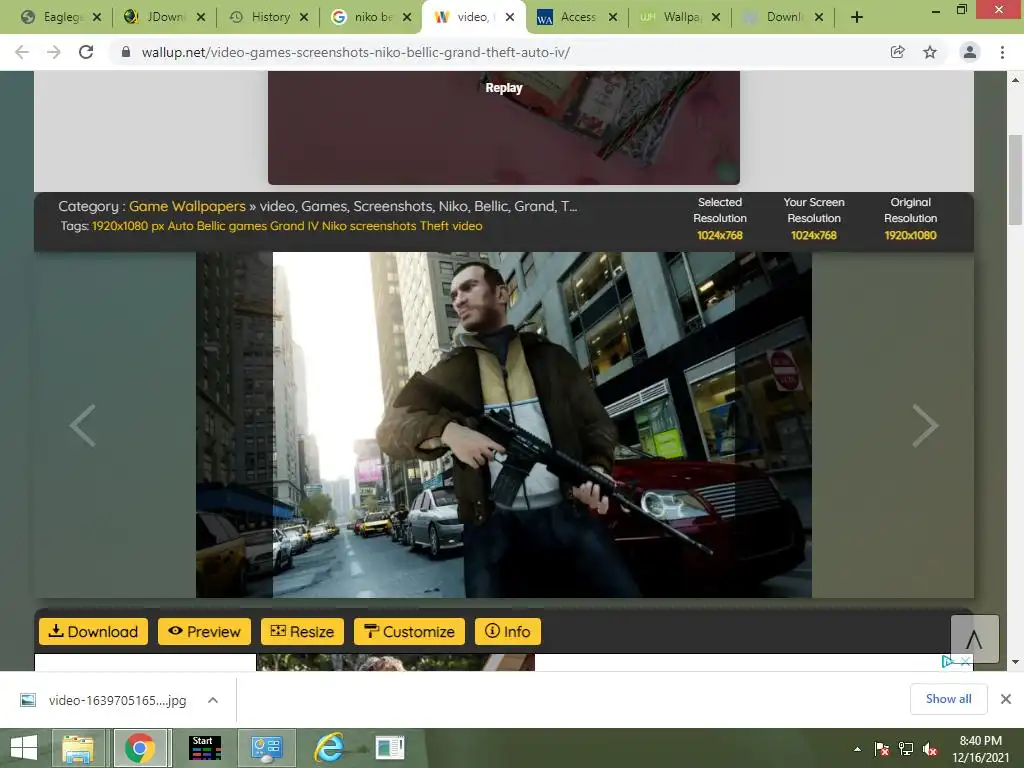Bookmark this page with the star icon

(930, 52)
